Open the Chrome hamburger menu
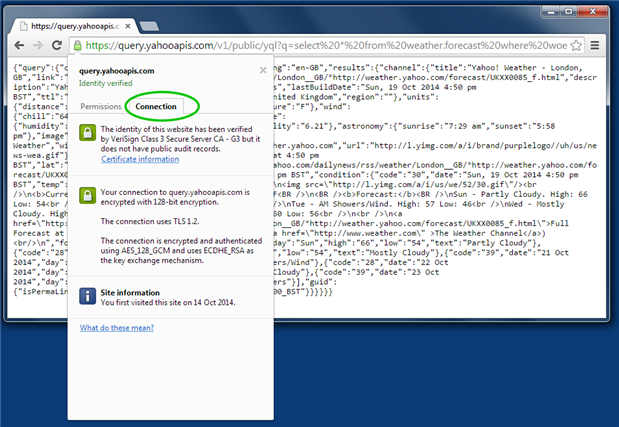The height and width of the screenshot is (427, 619). coord(595,45)
